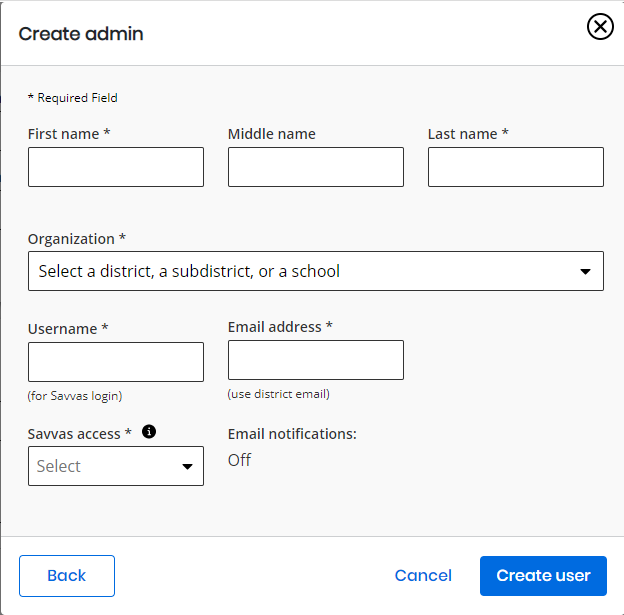Screen dimensions: 624x615
Task: Focus the Email address field
Action: (x=316, y=360)
